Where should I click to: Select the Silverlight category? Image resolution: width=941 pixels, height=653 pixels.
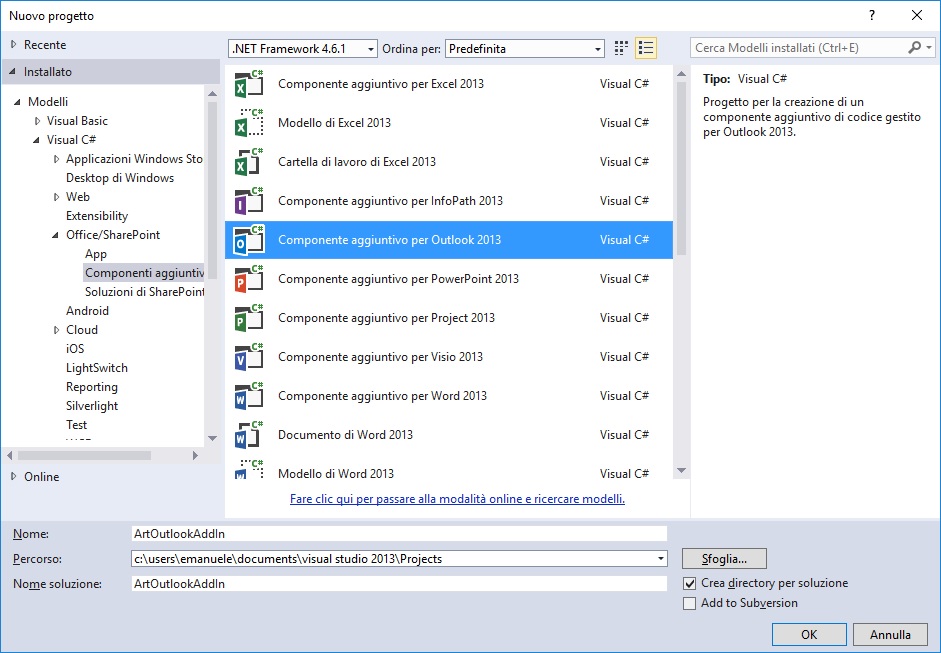92,406
